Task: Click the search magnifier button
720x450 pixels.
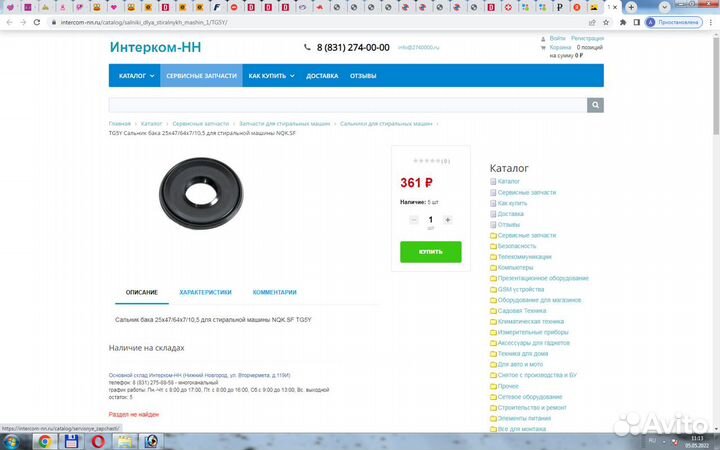Action: pos(596,105)
